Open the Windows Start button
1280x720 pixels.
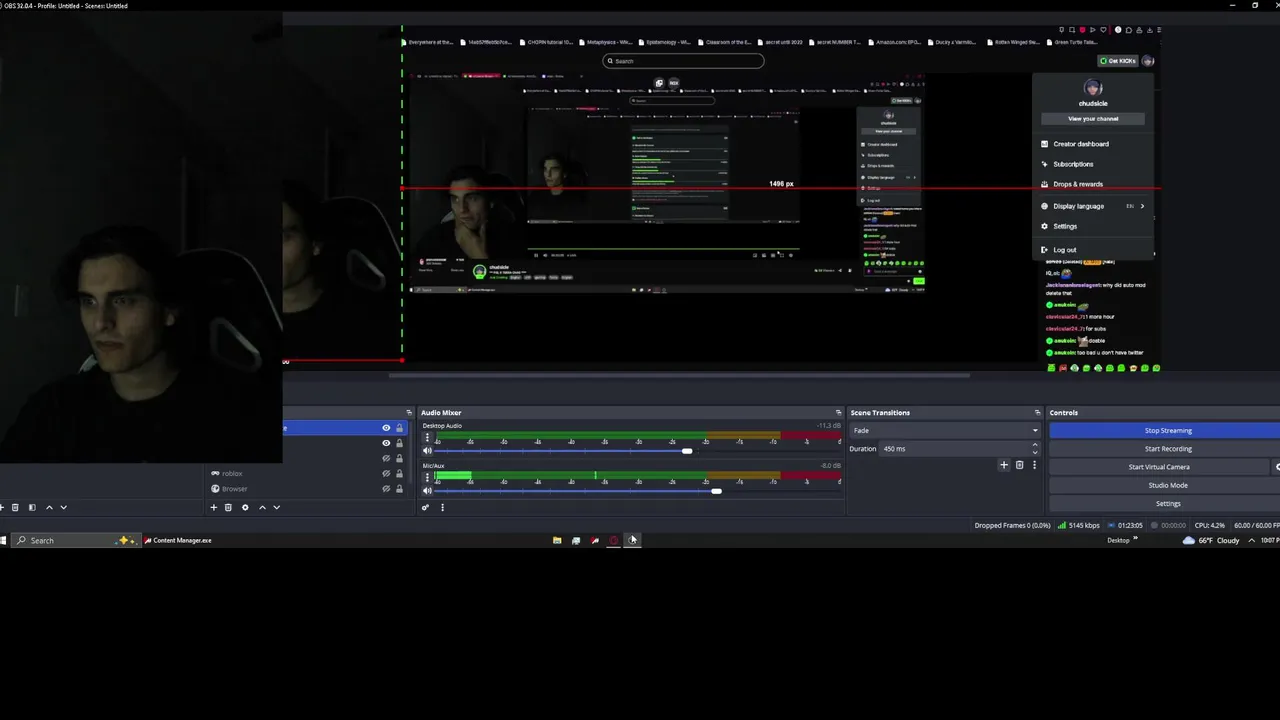3,540
